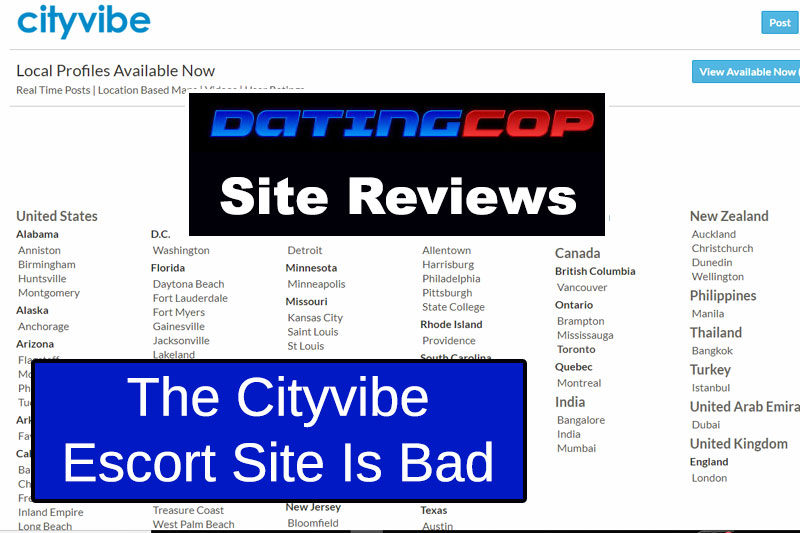
Task: Go to the Fort Lauderdale listings
Action: (190, 298)
